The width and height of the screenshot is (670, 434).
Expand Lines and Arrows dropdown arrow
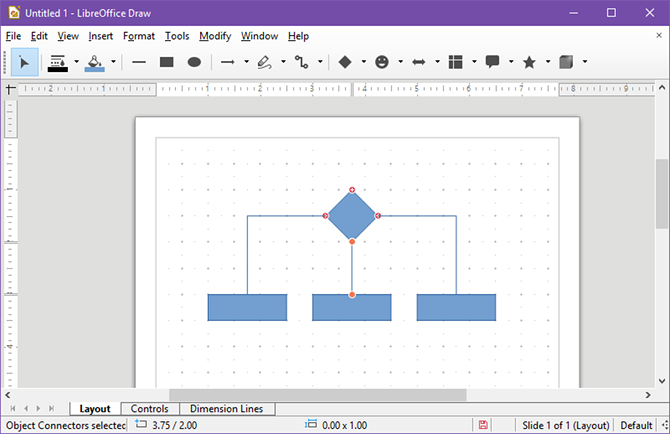(246, 62)
